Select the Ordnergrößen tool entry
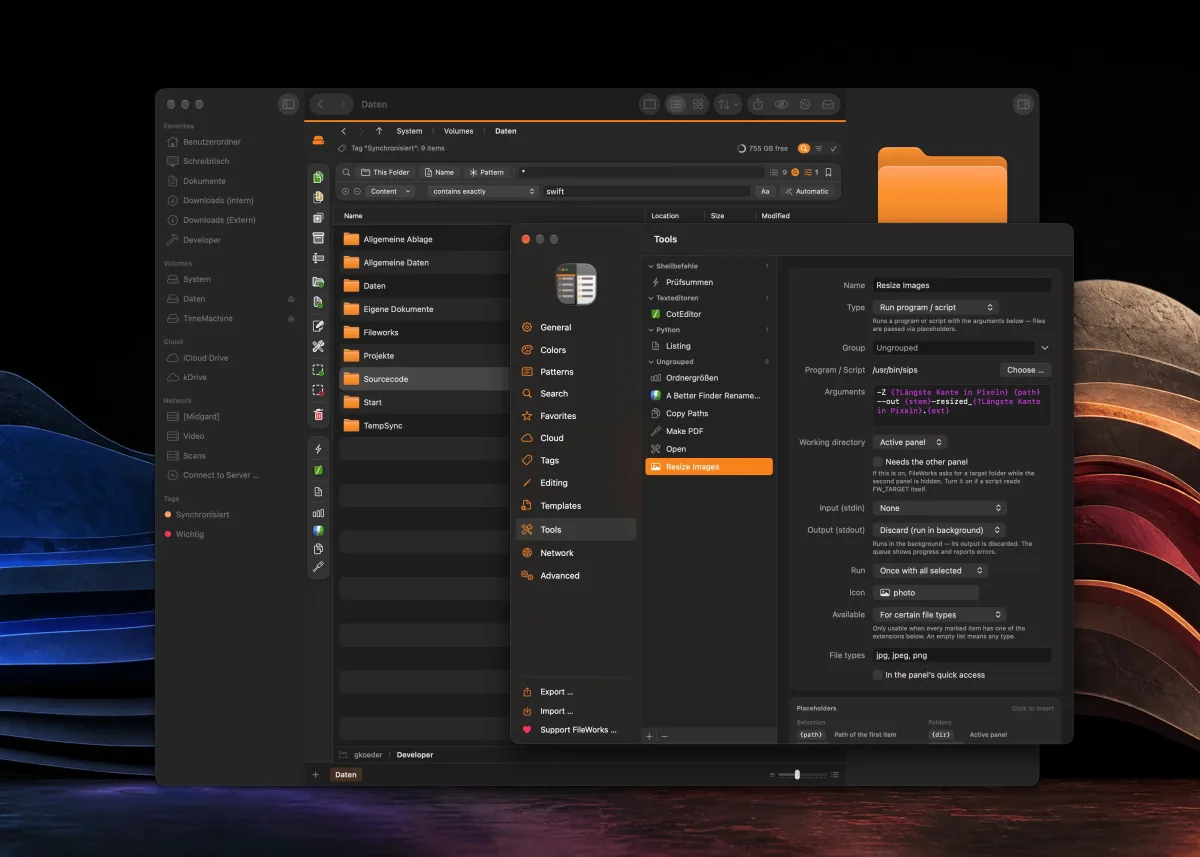1200x857 pixels. pos(709,378)
